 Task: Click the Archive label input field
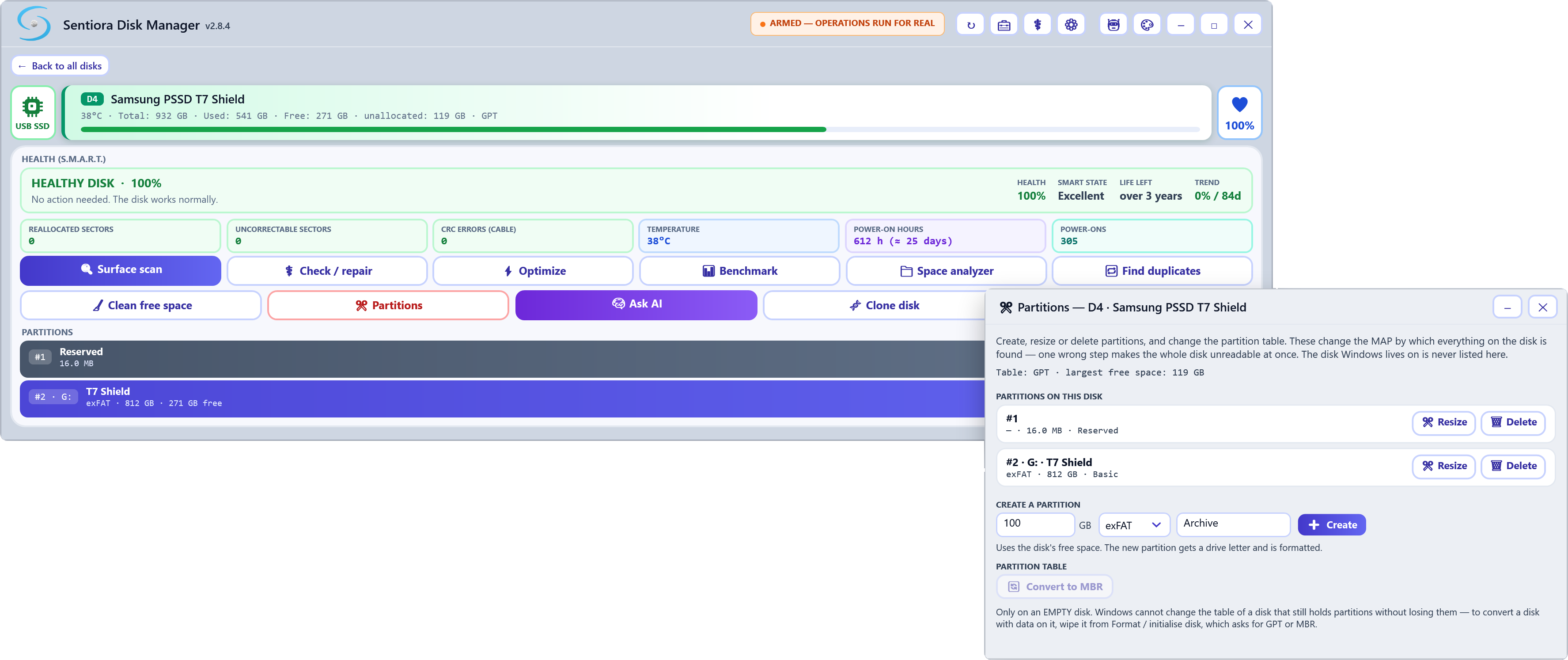(x=1233, y=524)
